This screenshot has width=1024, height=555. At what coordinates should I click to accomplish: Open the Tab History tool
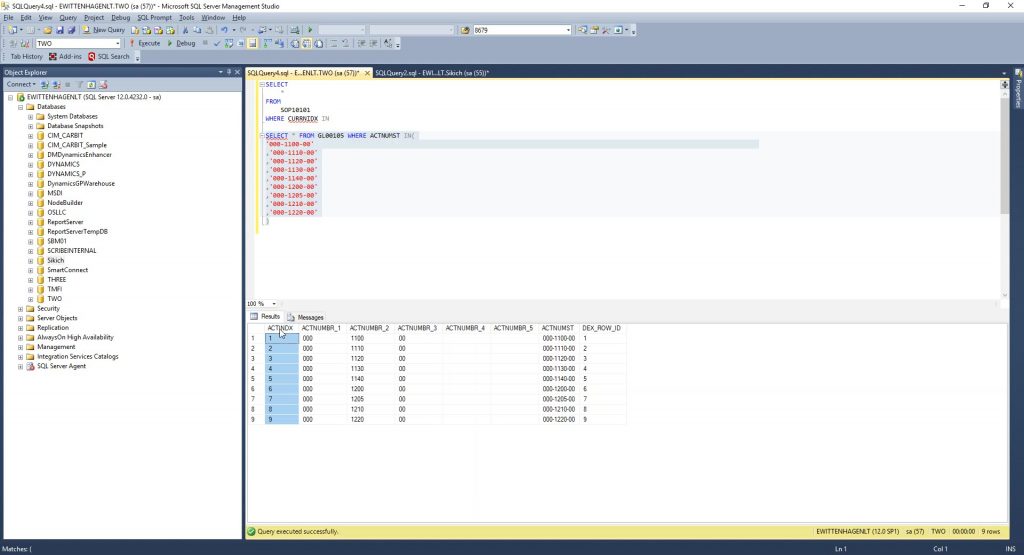[x=27, y=56]
